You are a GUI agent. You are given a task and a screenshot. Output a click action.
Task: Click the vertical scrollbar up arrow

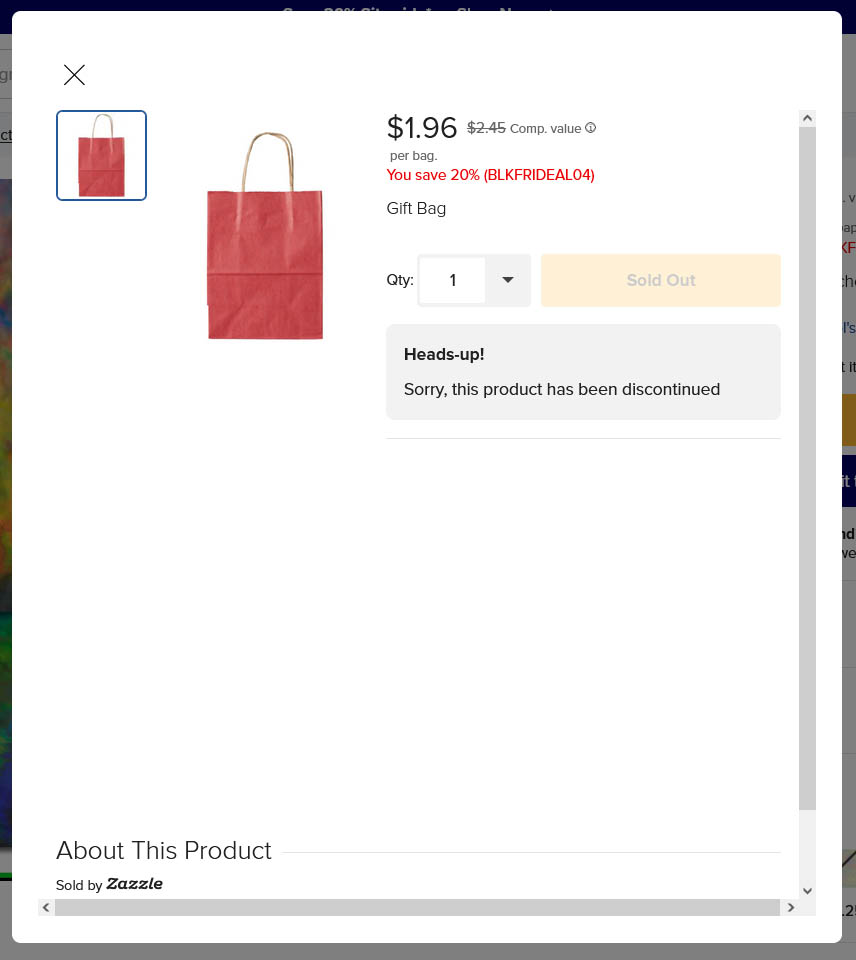[807, 118]
